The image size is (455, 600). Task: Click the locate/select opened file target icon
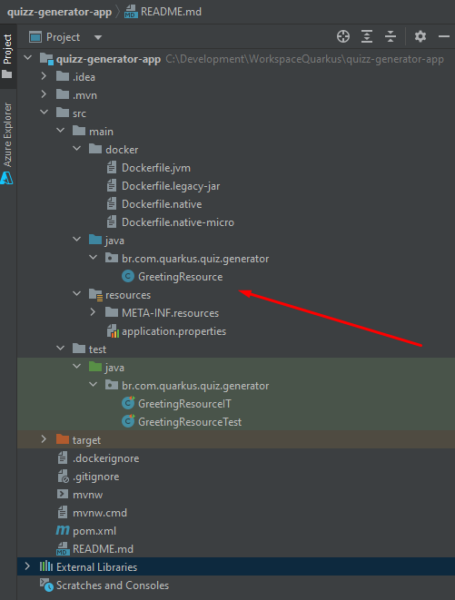[x=343, y=37]
